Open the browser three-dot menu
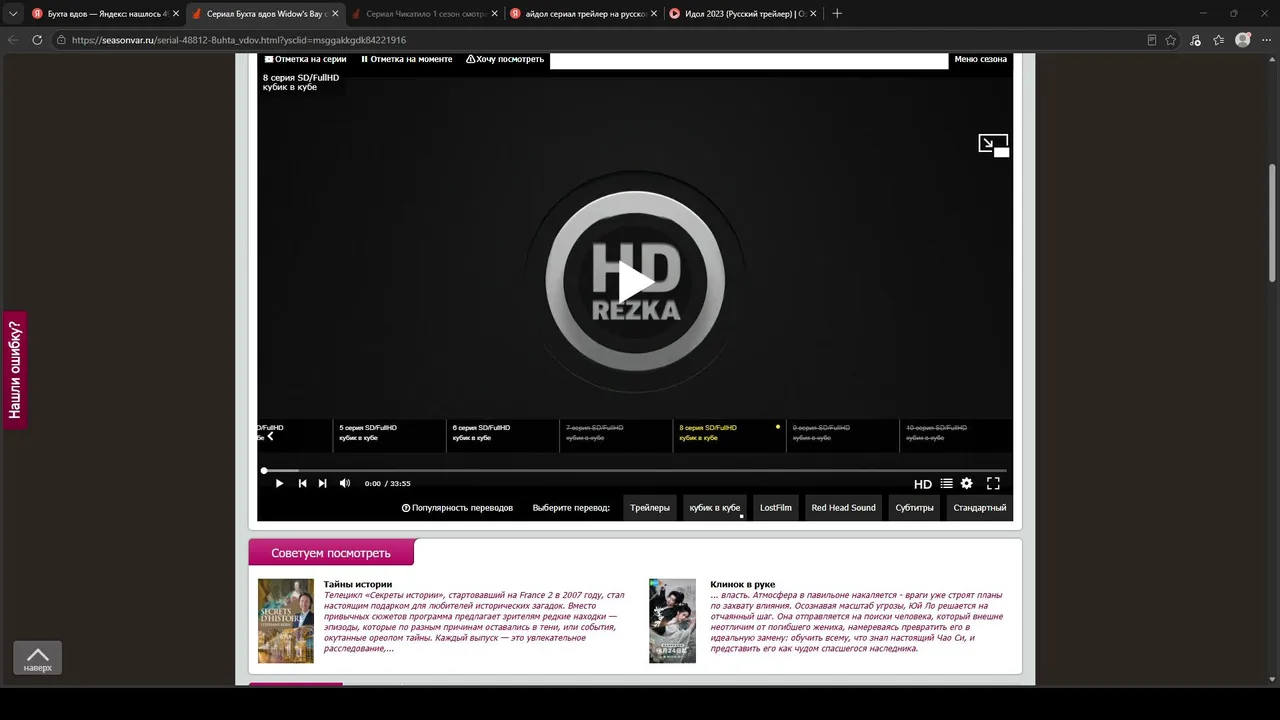The image size is (1280, 720). (1267, 40)
